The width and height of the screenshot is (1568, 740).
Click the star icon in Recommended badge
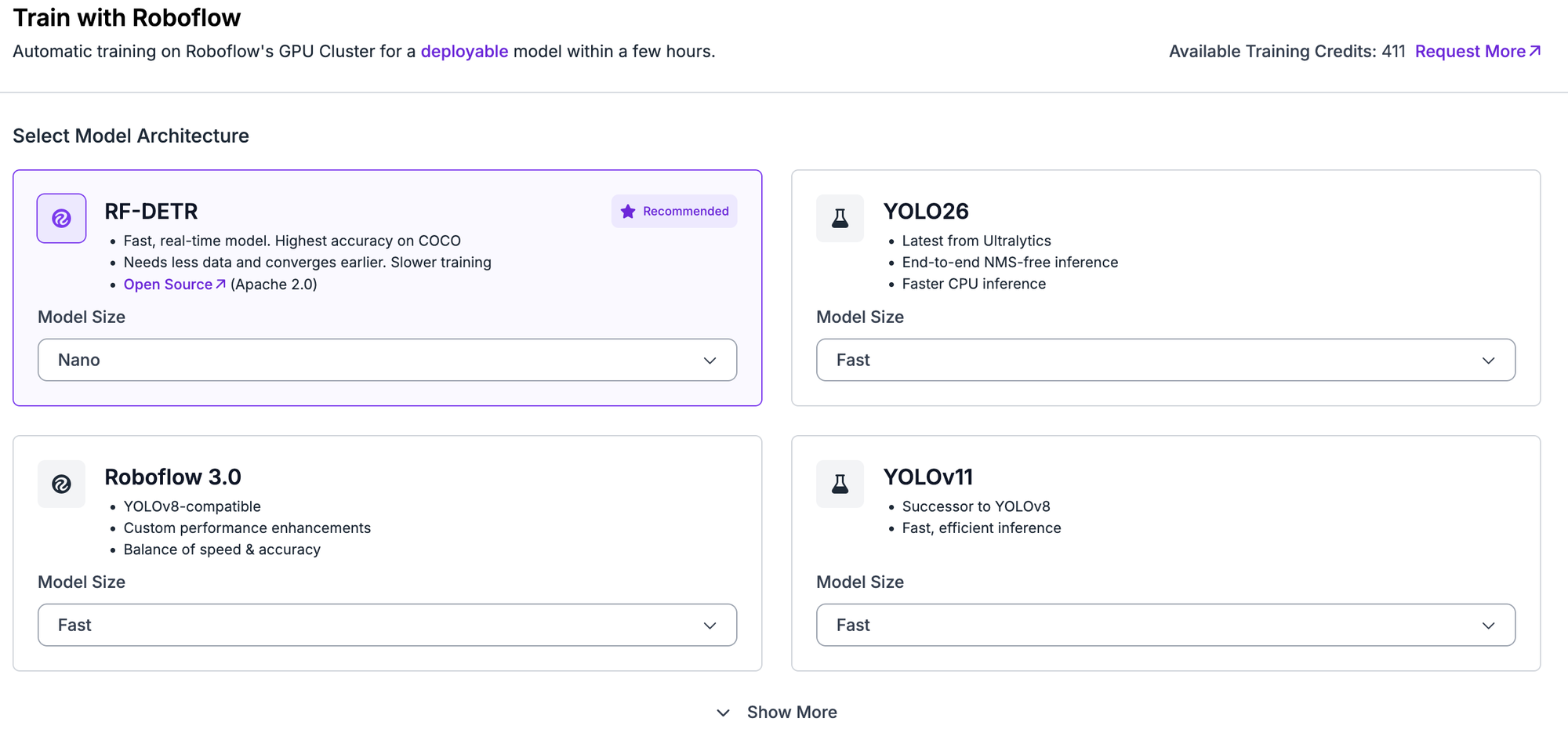coord(628,211)
